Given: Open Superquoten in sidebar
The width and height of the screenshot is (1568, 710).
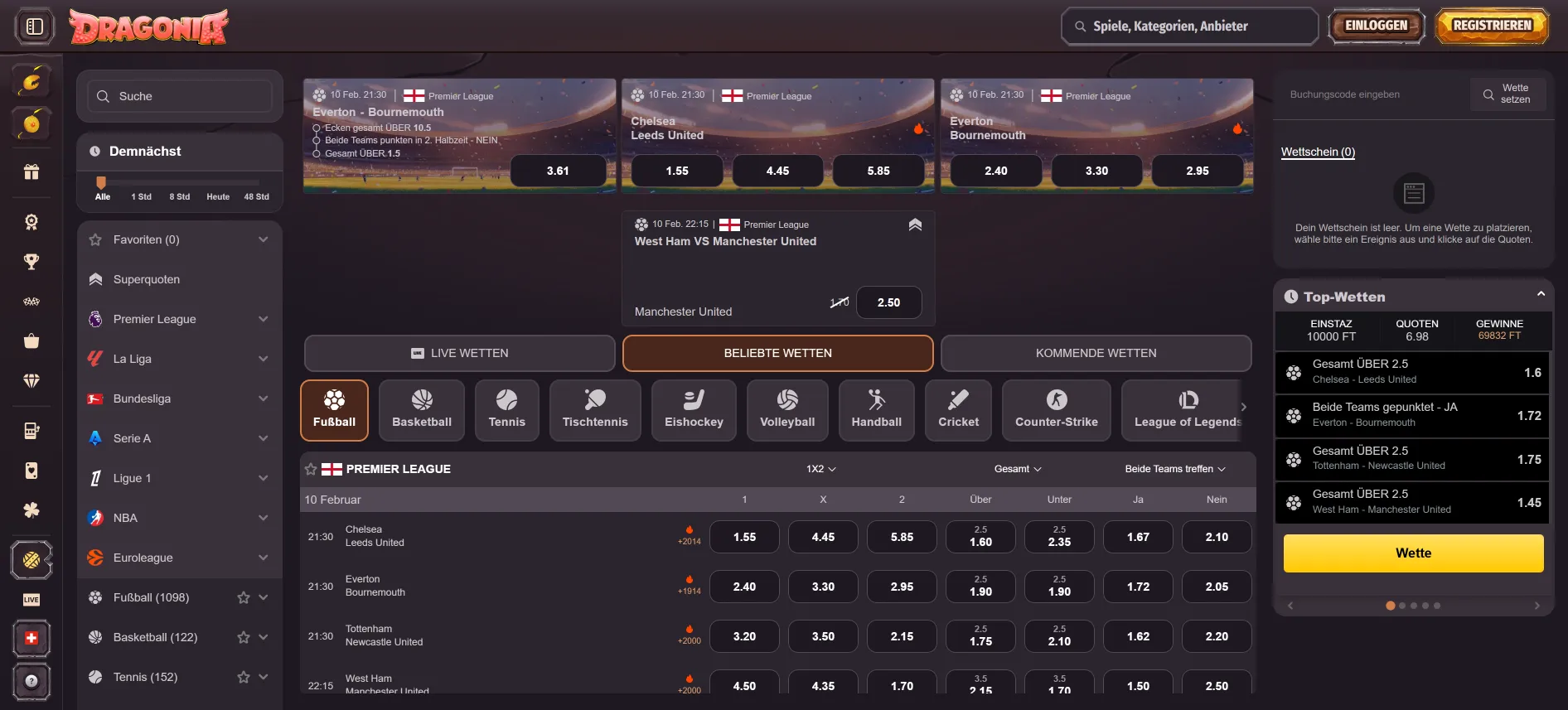Looking at the screenshot, I should [x=180, y=279].
